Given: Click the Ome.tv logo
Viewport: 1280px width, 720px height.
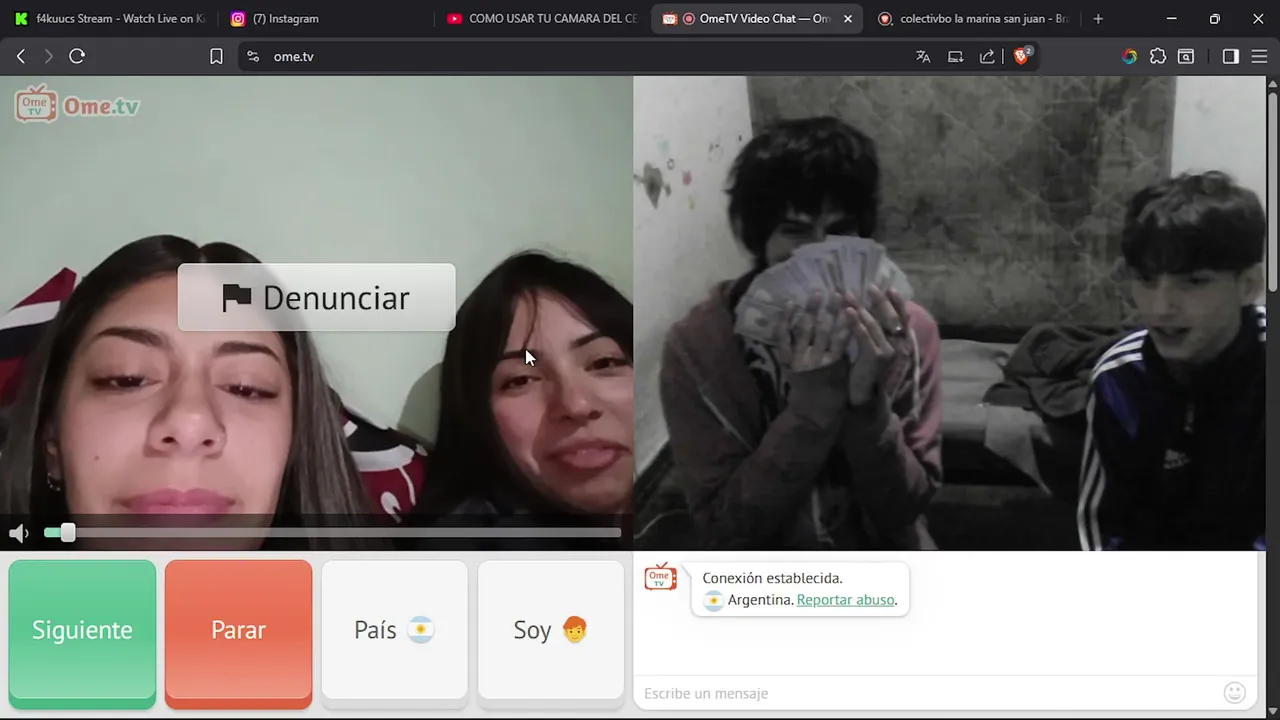Looking at the screenshot, I should click(x=77, y=104).
